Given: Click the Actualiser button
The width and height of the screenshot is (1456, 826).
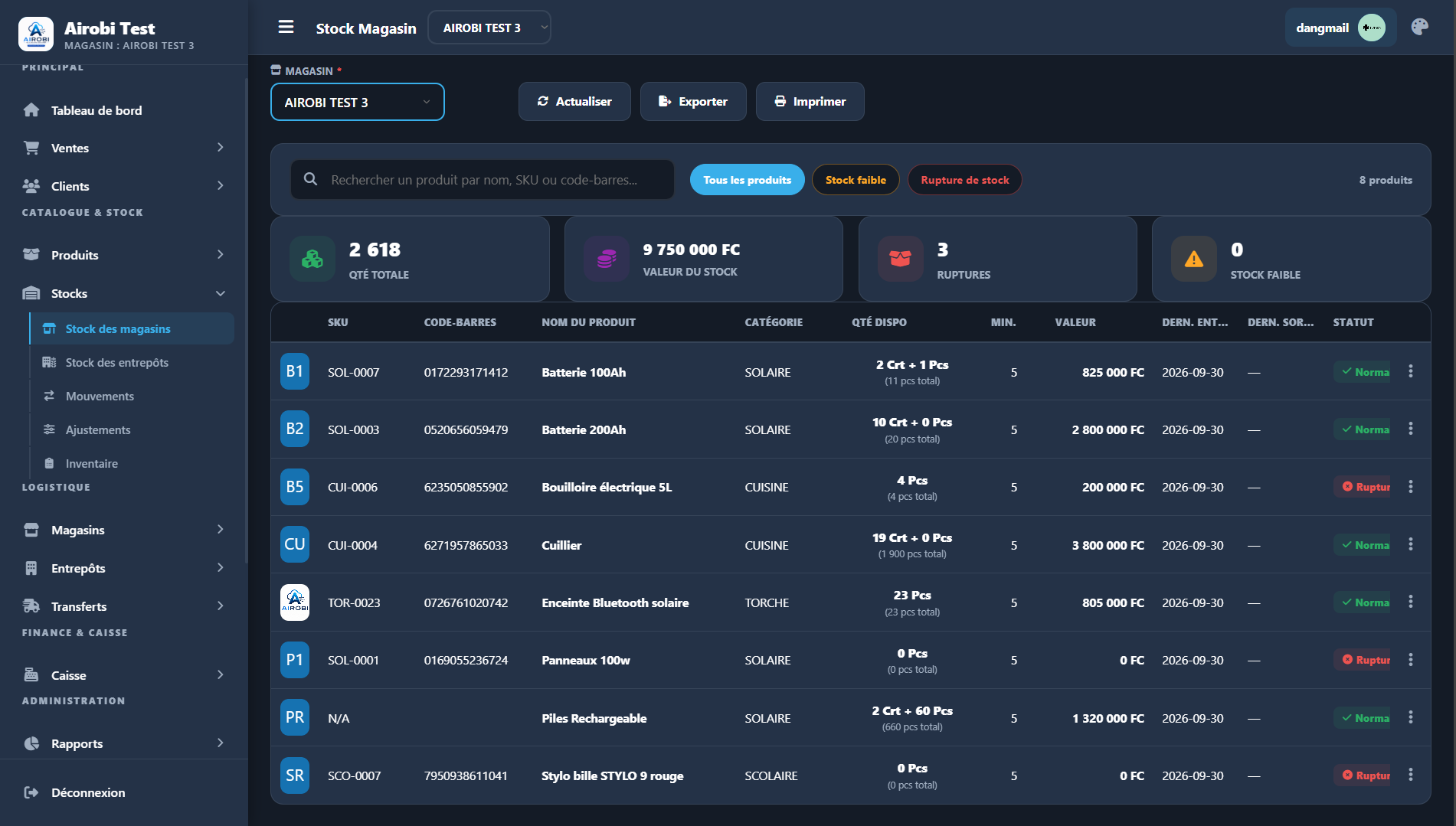Looking at the screenshot, I should 574,101.
